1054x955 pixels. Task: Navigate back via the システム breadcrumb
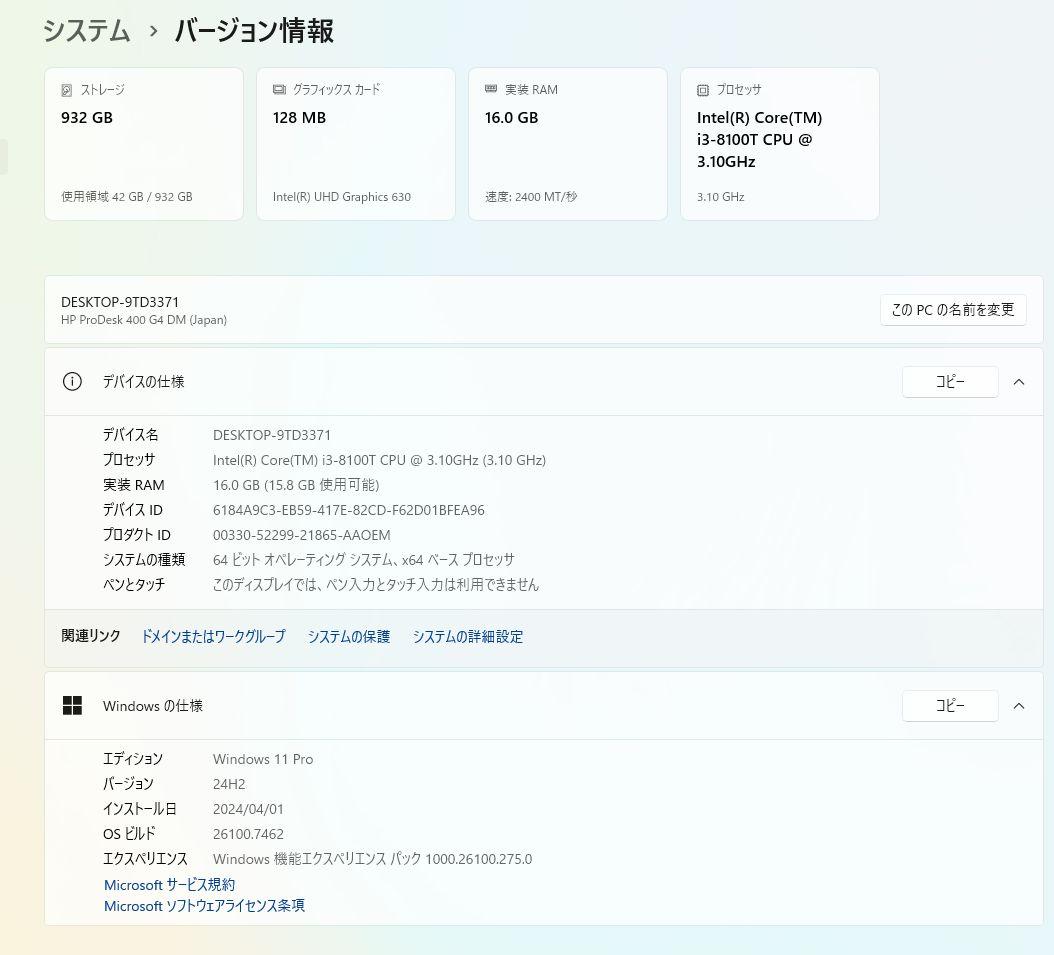pos(86,31)
